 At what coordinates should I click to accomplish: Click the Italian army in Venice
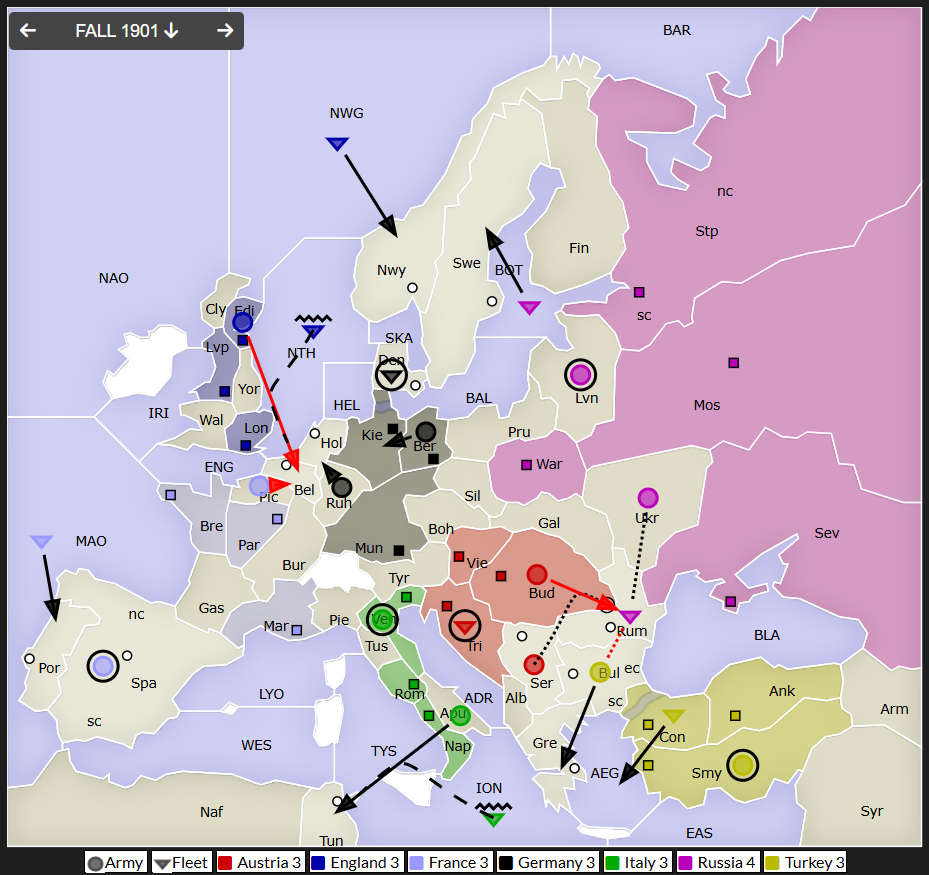click(381, 619)
